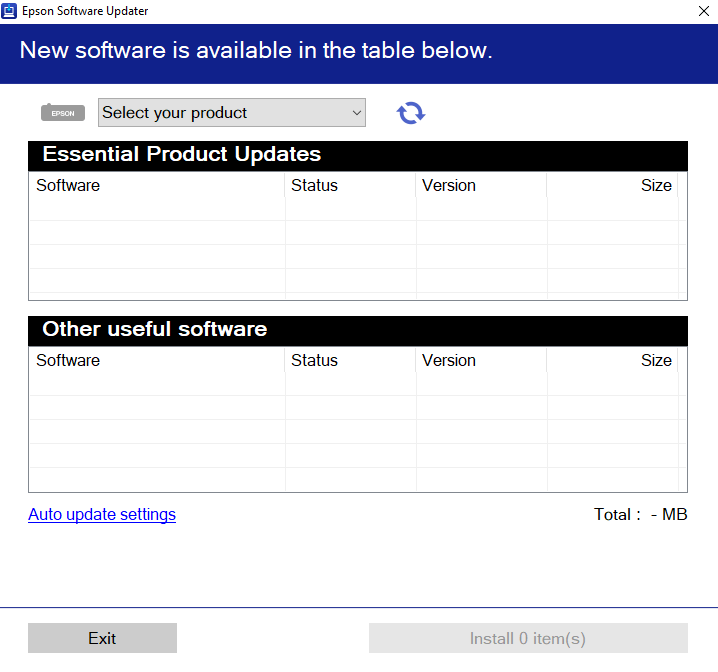The image size is (718, 672).
Task: Click Status column header in Essential Product Updates
Action: tap(350, 185)
